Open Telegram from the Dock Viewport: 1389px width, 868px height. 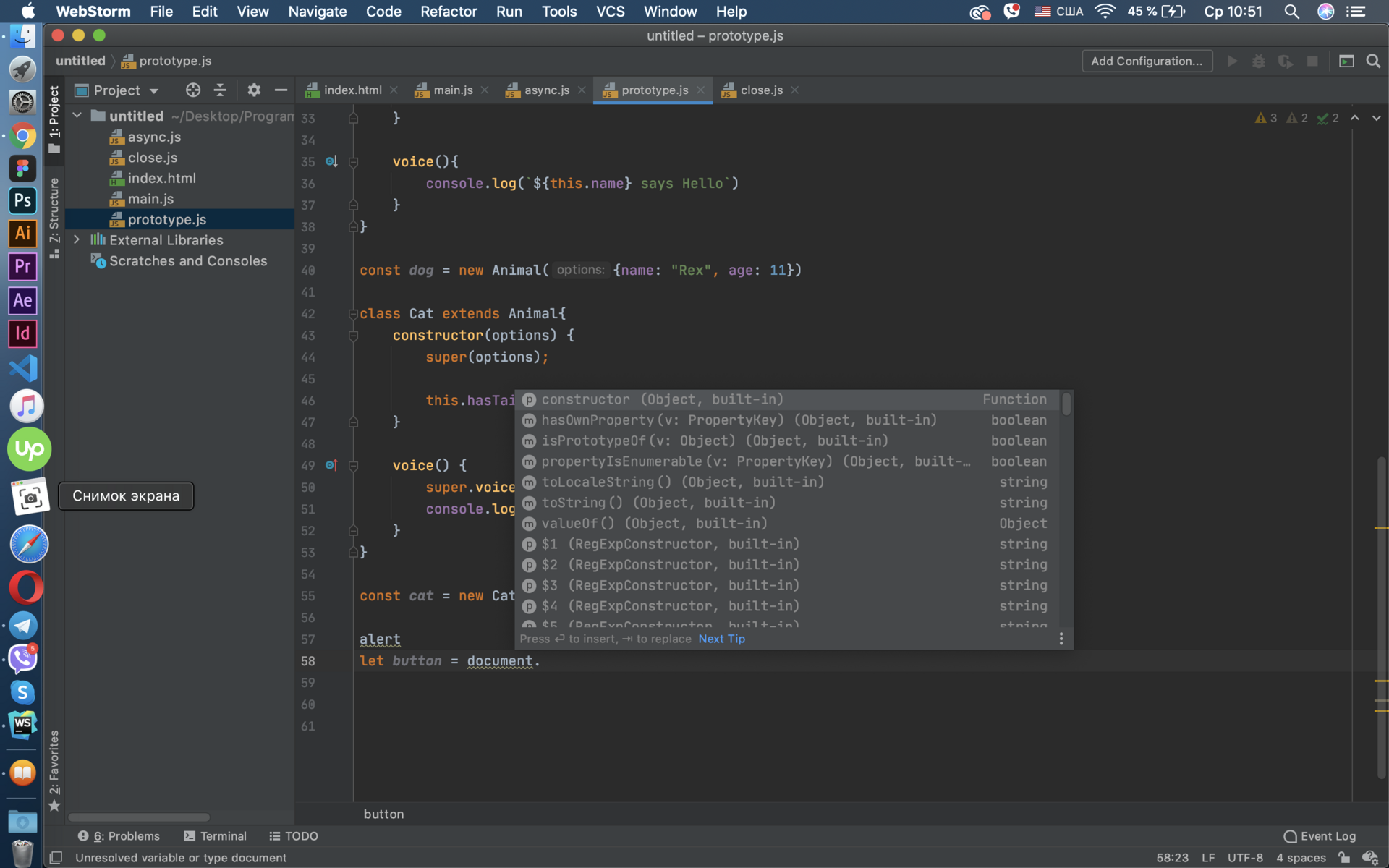22,626
